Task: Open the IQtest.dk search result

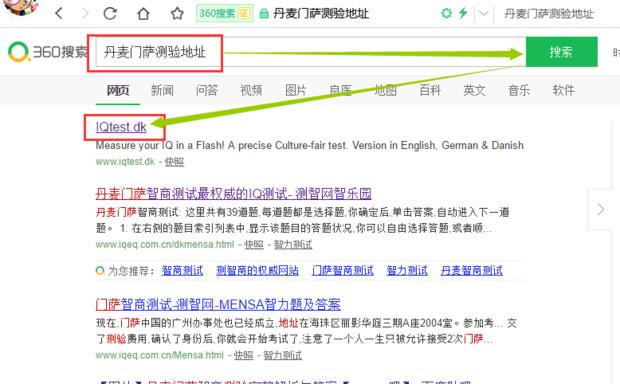Action: [121, 127]
